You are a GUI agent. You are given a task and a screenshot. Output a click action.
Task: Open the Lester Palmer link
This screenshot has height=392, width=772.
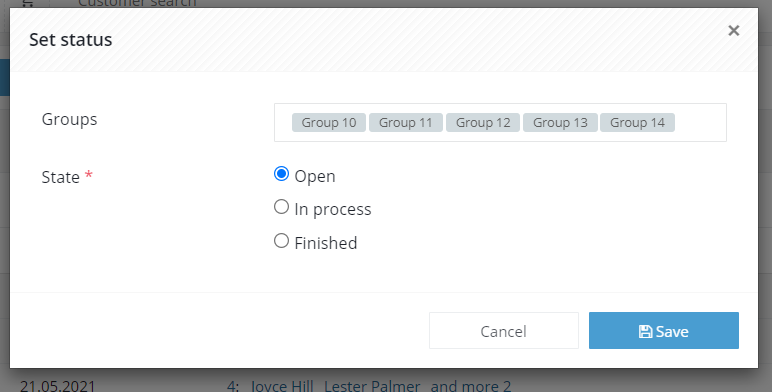[372, 386]
